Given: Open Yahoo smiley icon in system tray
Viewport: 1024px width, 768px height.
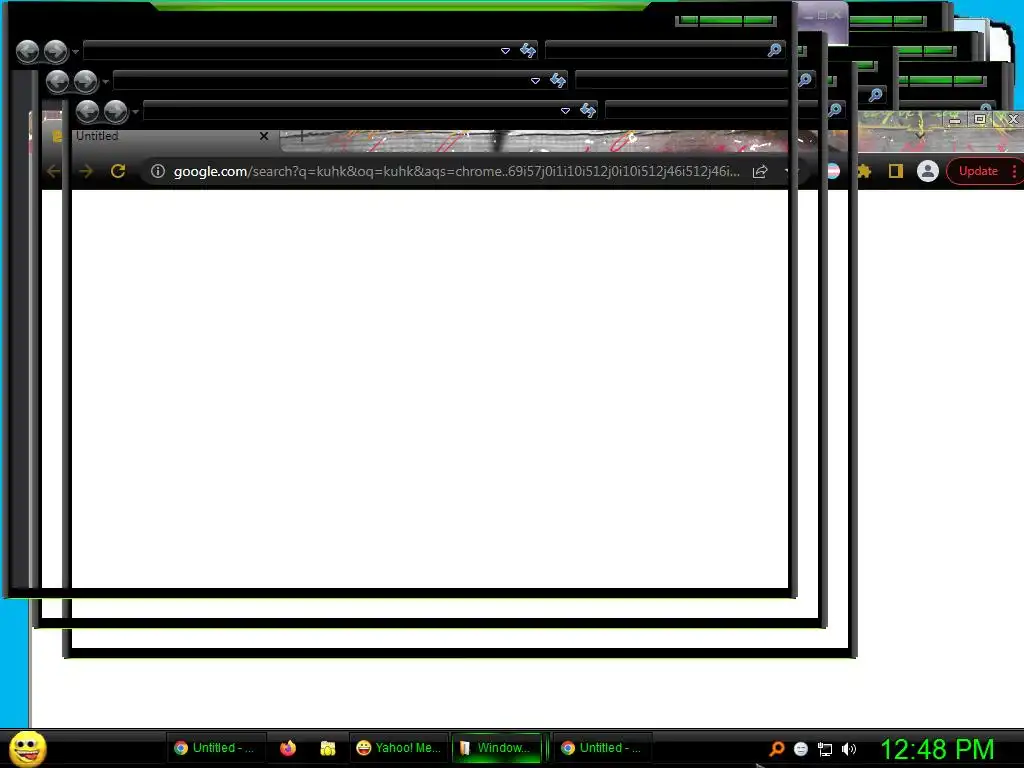Looking at the screenshot, I should point(801,749).
